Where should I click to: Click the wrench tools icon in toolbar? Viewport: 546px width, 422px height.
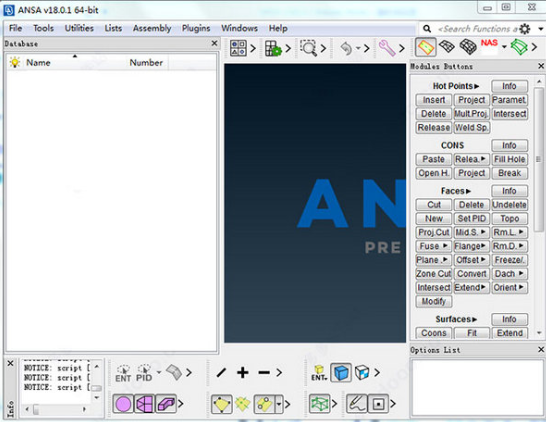(x=387, y=48)
